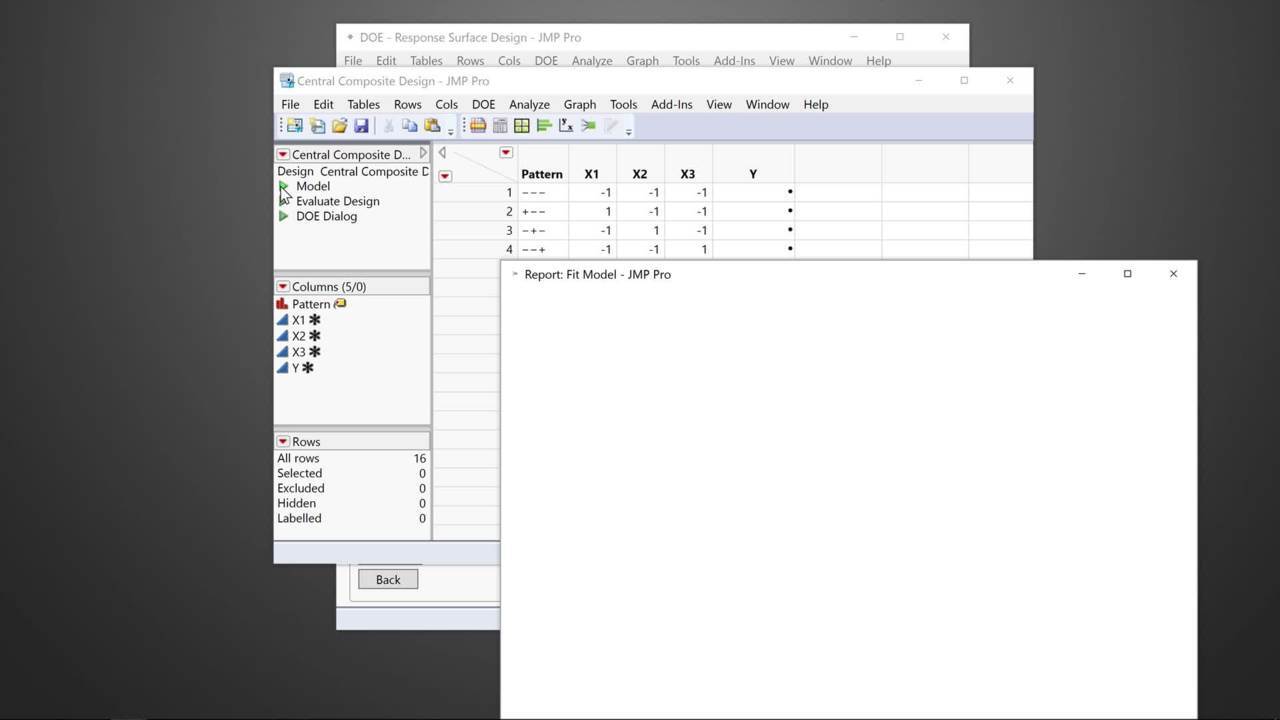Click the Evaluate Design script

(337, 201)
